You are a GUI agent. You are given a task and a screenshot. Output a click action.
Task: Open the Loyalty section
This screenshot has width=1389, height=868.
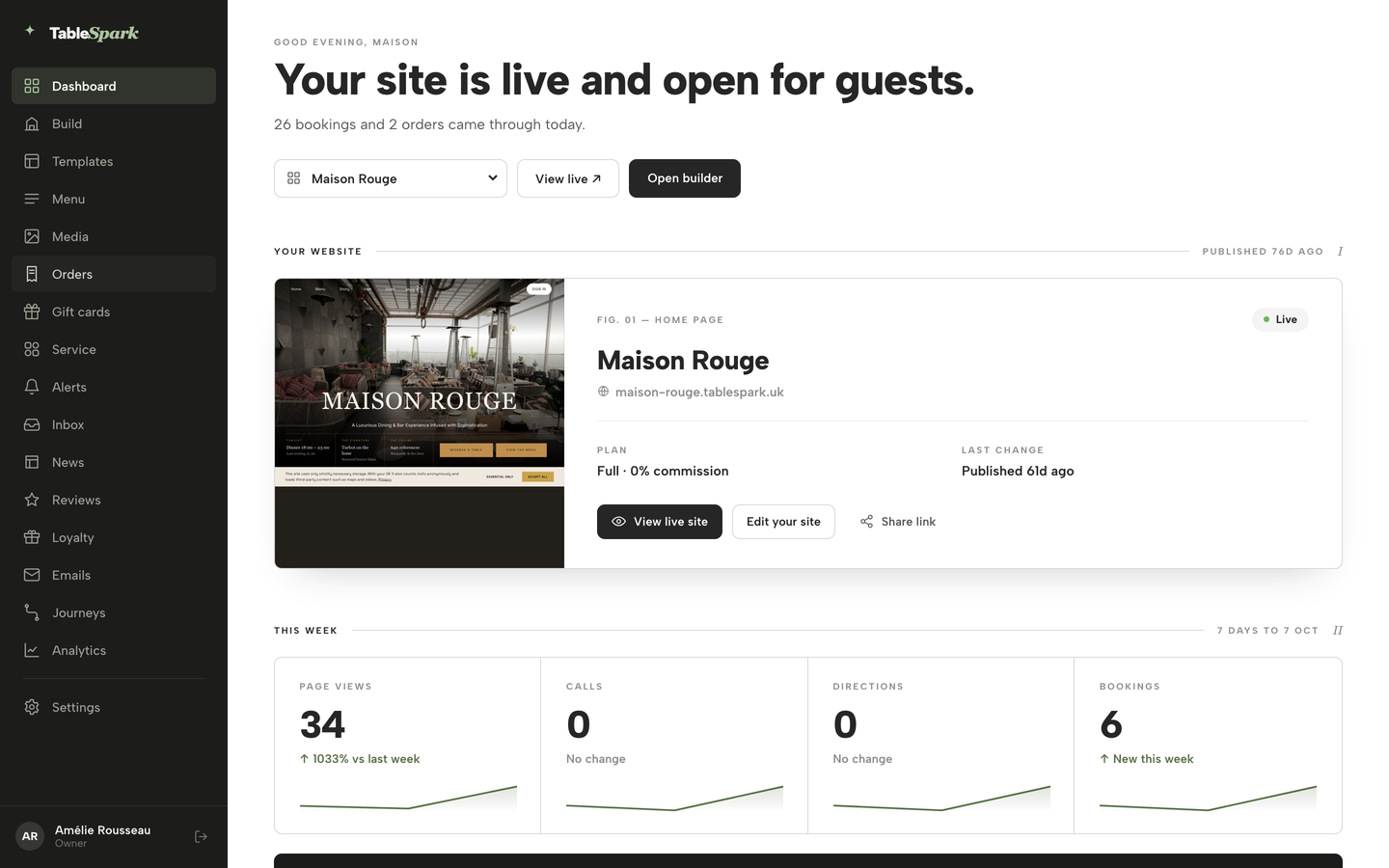[114, 537]
